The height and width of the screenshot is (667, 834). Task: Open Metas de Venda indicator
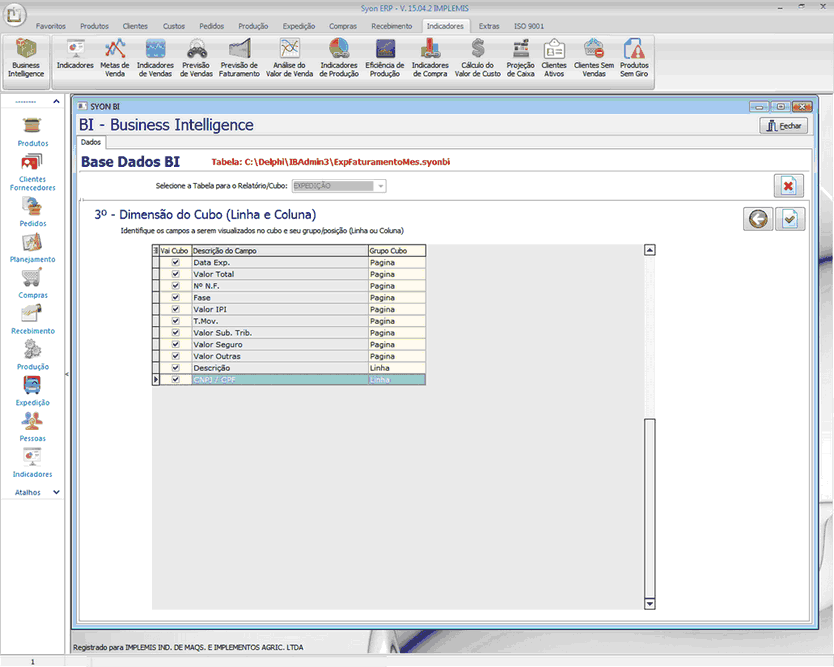tap(115, 58)
